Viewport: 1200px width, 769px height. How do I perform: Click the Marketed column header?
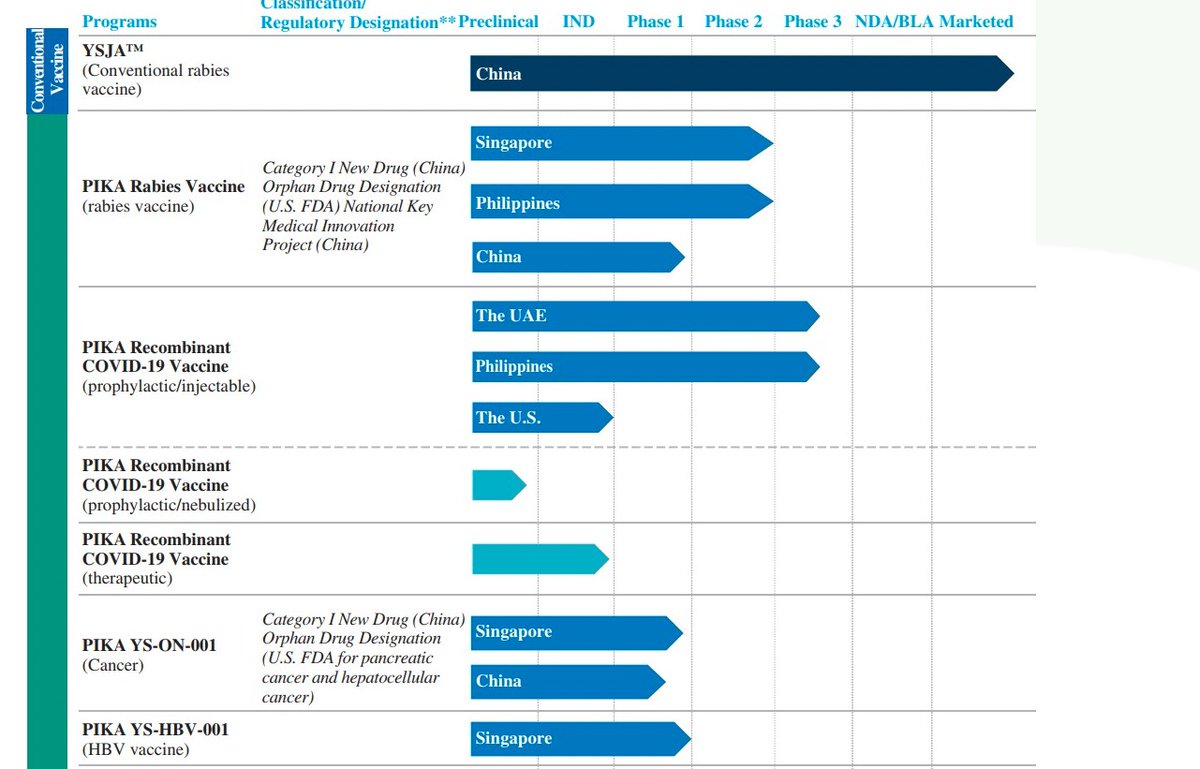[x=975, y=21]
